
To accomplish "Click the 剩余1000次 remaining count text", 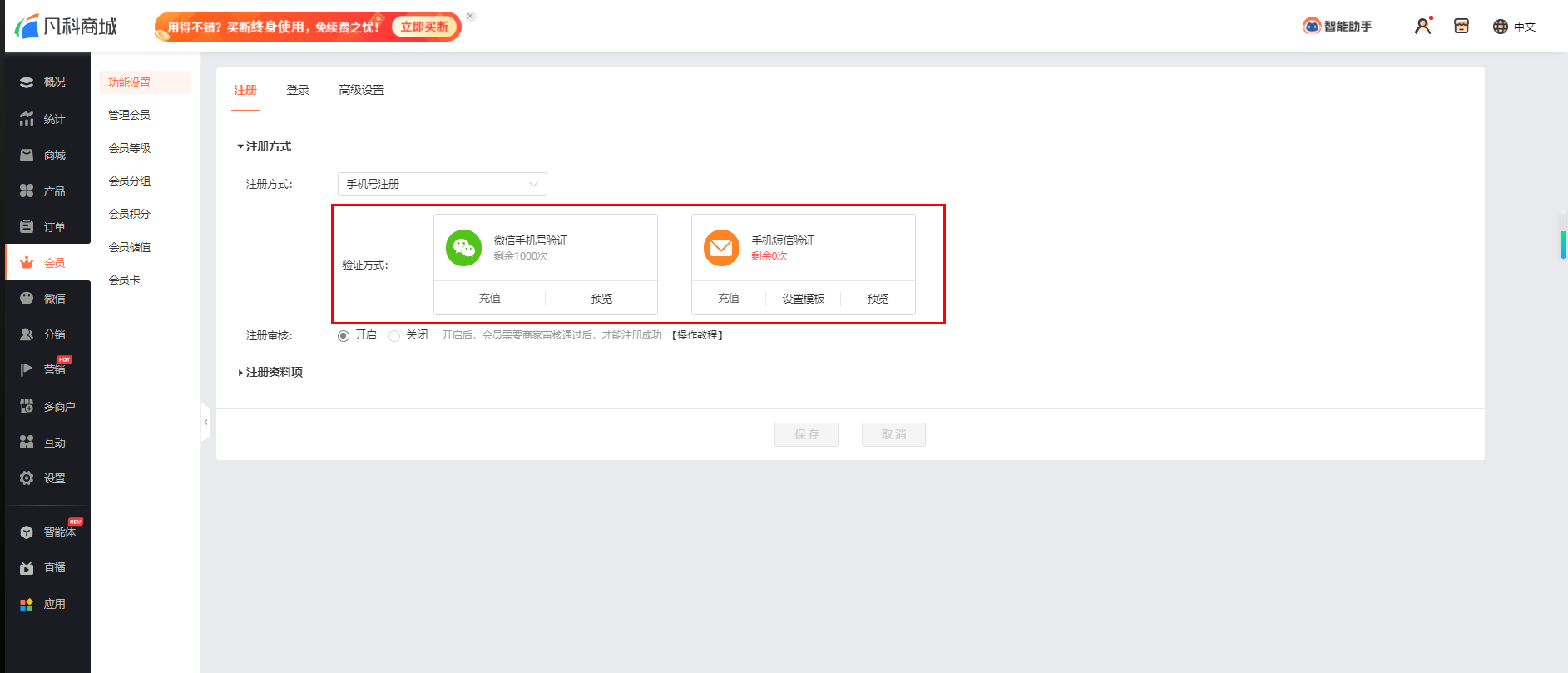I will (521, 256).
